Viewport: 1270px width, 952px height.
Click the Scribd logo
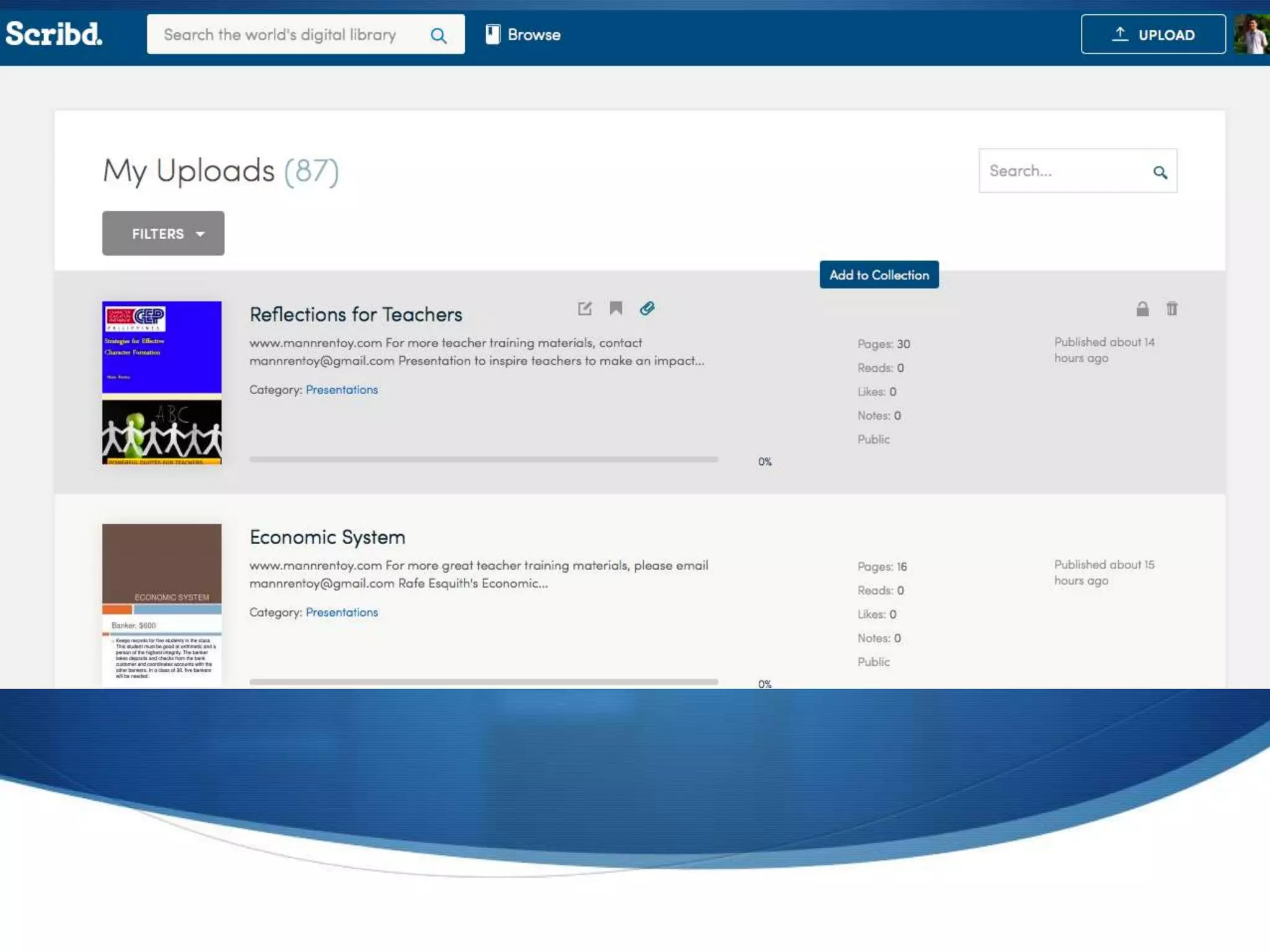(x=54, y=34)
